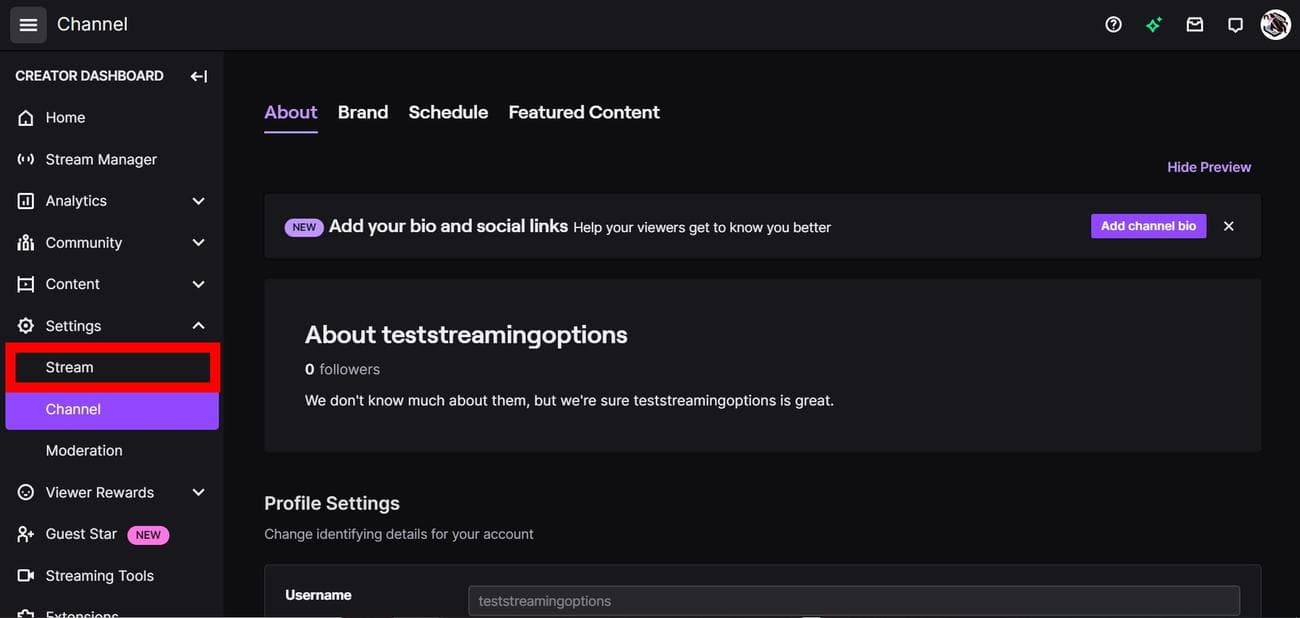Open the hamburger menu icon
The image size is (1300, 618).
click(28, 25)
